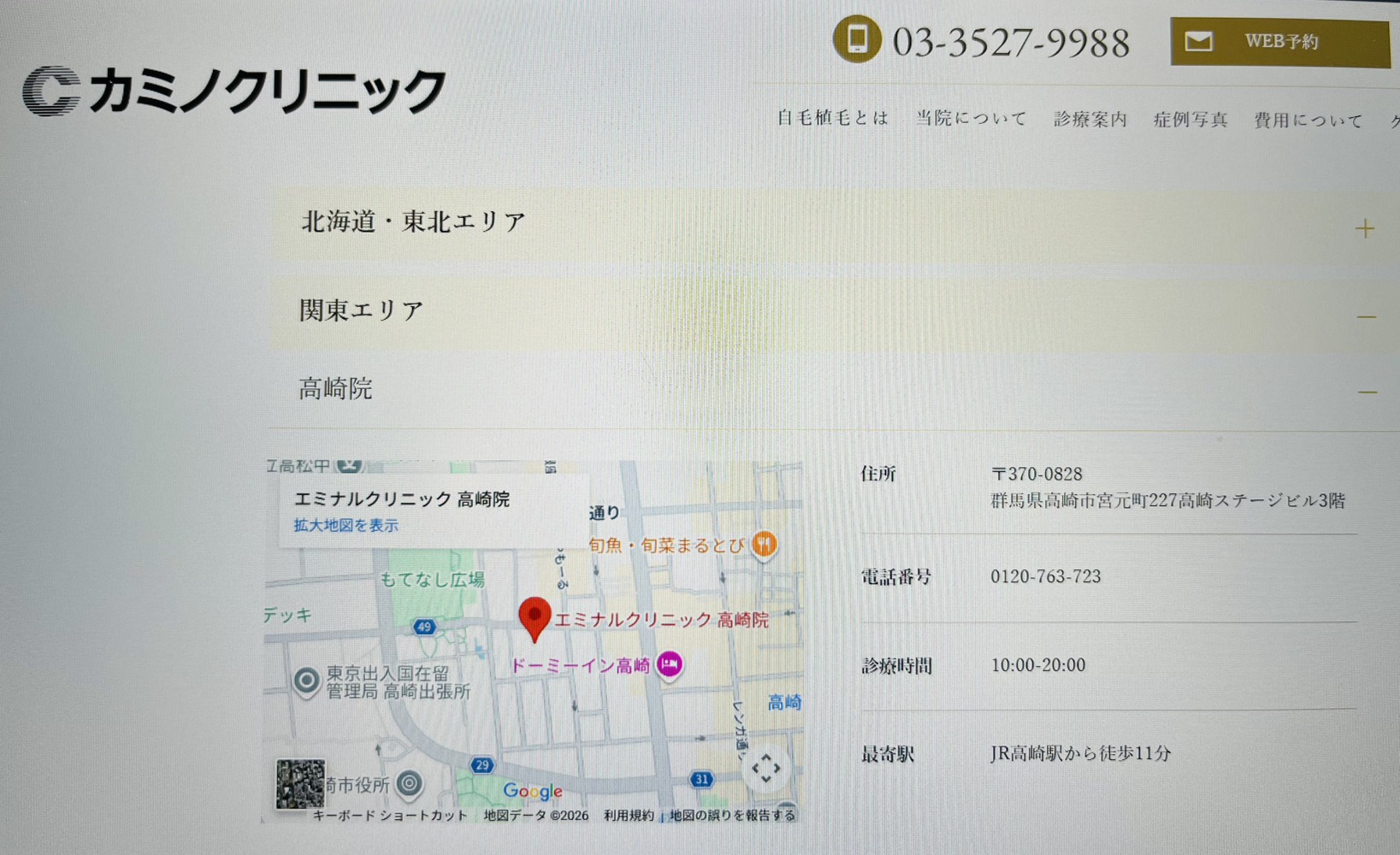Screen dimensions: 1400x855
Task: Click route 29 shield on map
Action: [482, 765]
